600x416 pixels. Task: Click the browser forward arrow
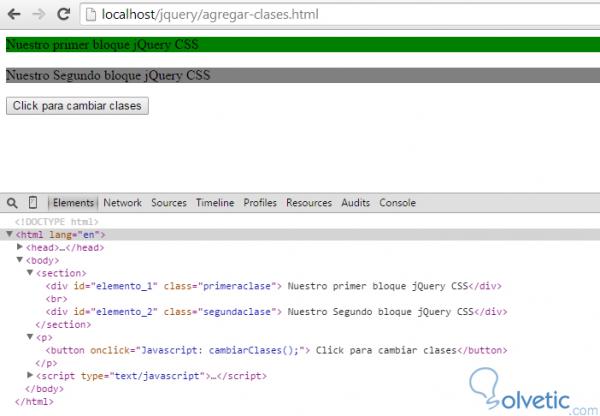39,15
